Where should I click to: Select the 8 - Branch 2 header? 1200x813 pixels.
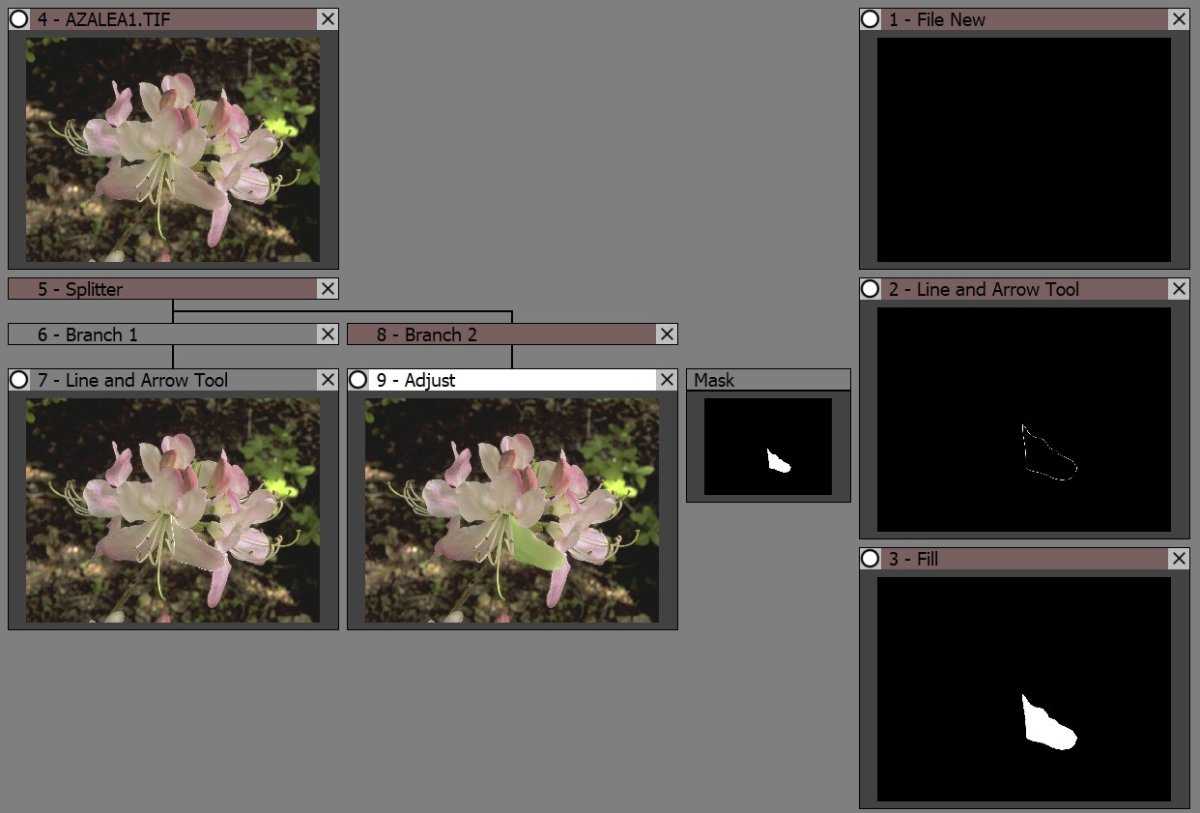tap(500, 335)
